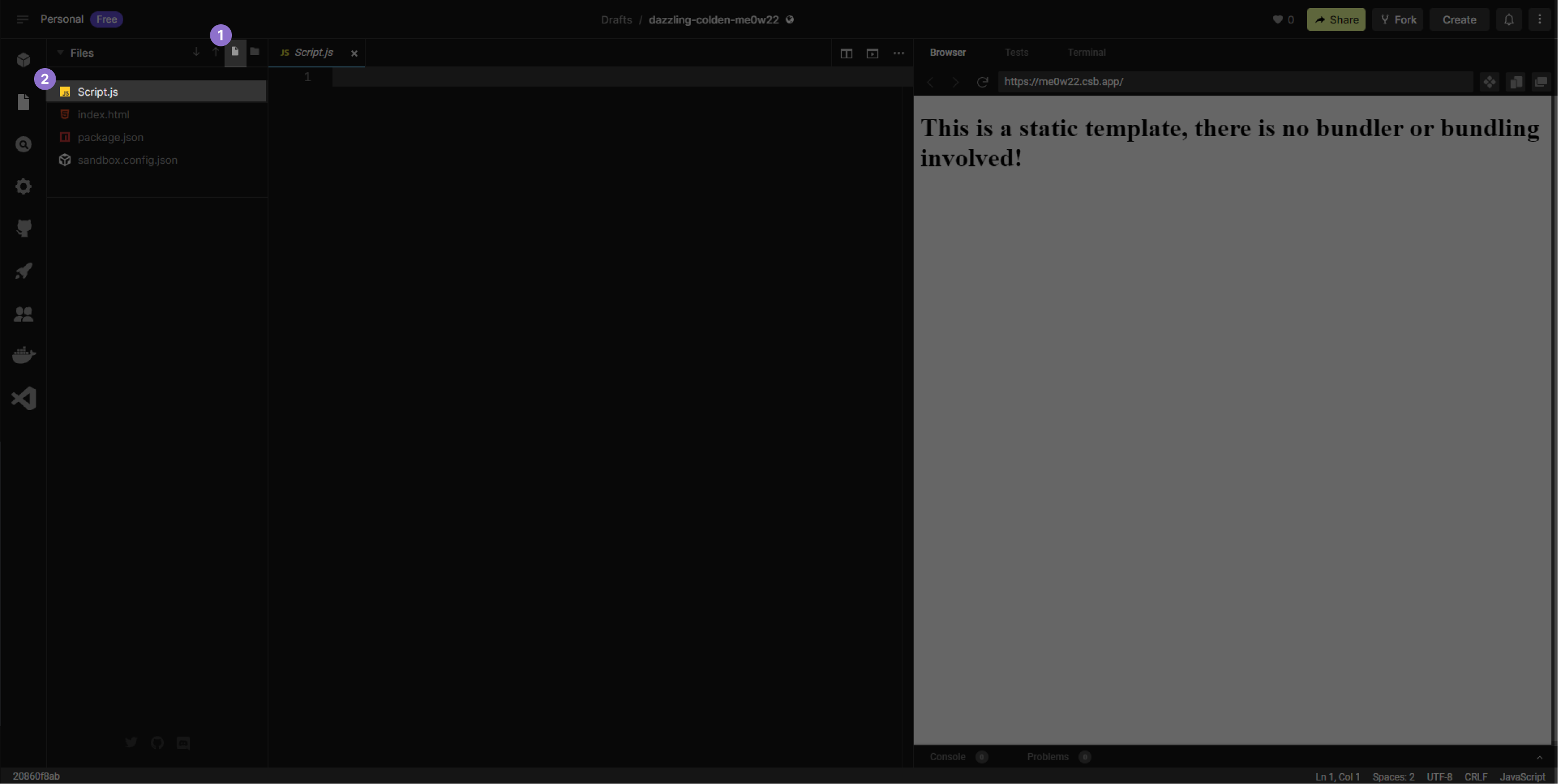1558x784 pixels.
Task: Switch to the Tests tab
Action: [x=1016, y=52]
